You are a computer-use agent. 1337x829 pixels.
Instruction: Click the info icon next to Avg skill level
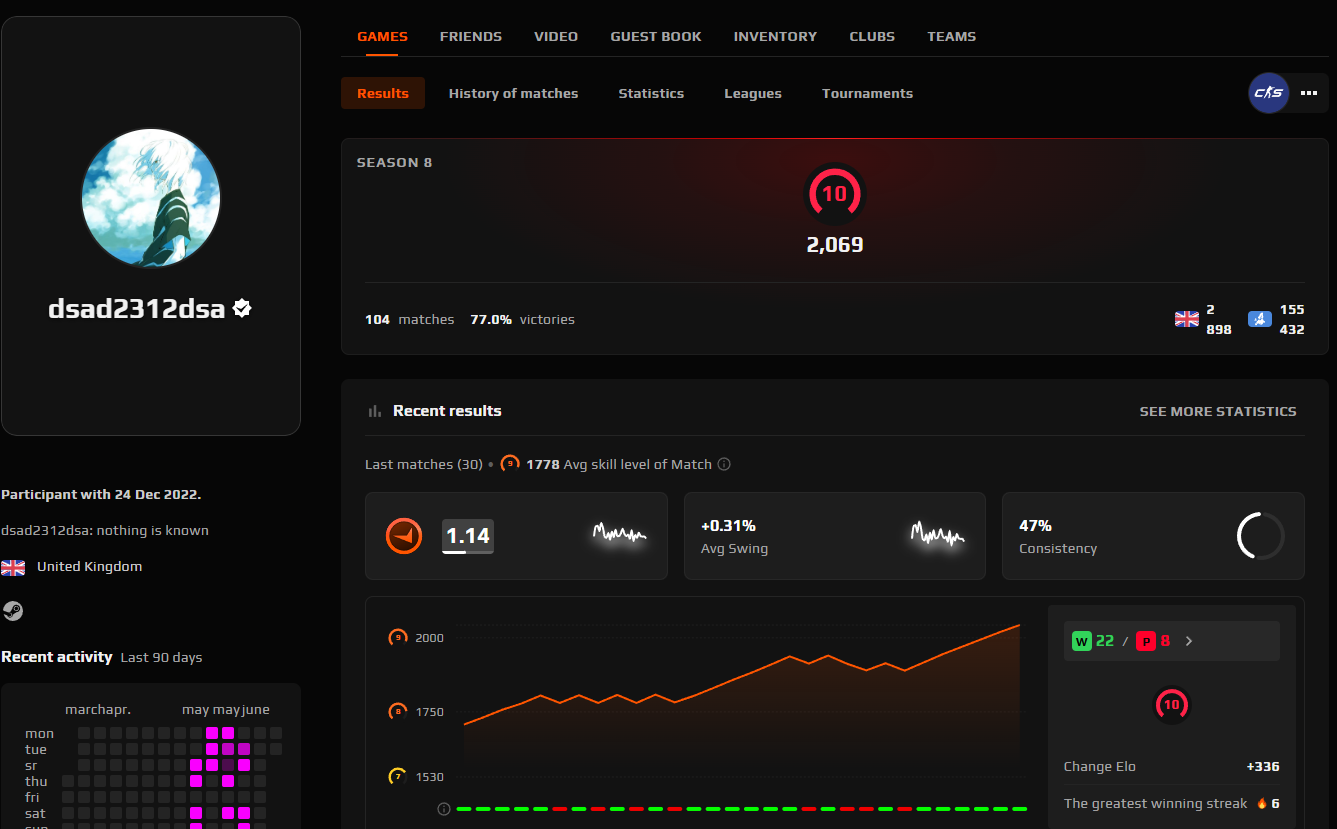click(x=724, y=464)
